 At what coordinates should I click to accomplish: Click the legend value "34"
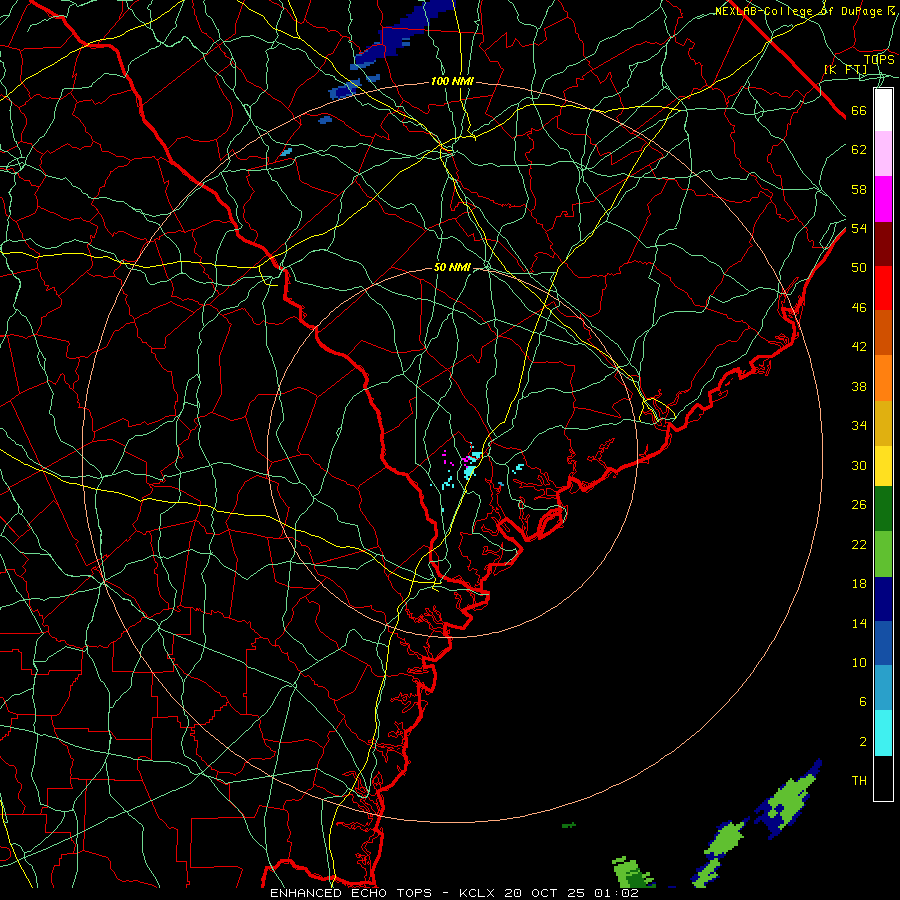859,426
